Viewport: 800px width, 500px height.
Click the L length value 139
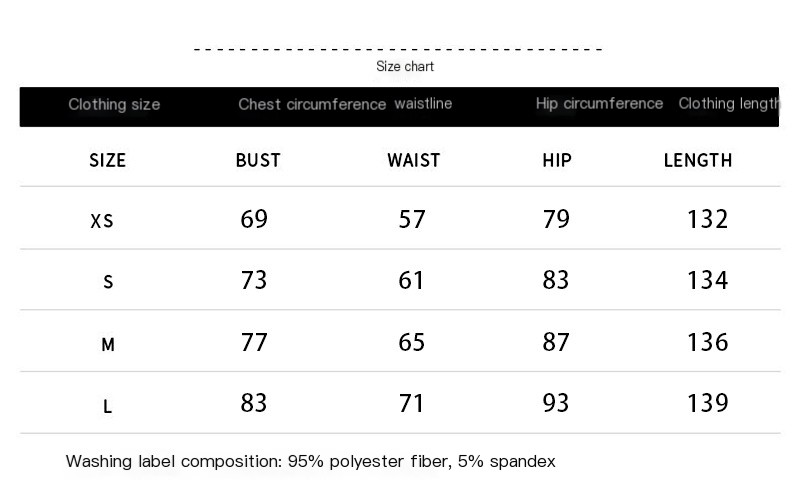pos(707,403)
